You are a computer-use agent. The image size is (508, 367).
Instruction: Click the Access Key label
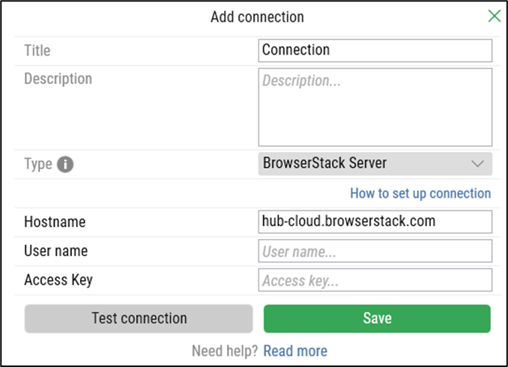coord(59,280)
